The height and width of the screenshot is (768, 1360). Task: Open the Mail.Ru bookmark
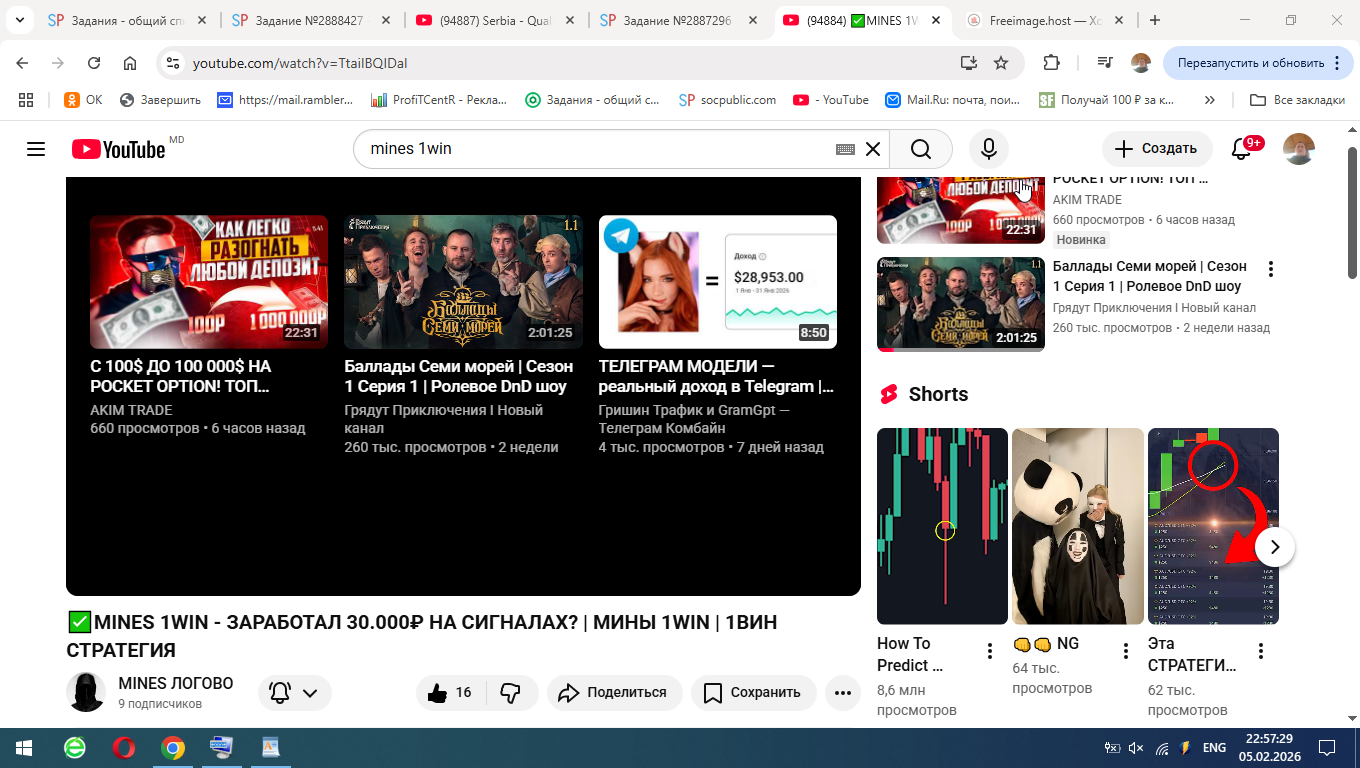[953, 100]
